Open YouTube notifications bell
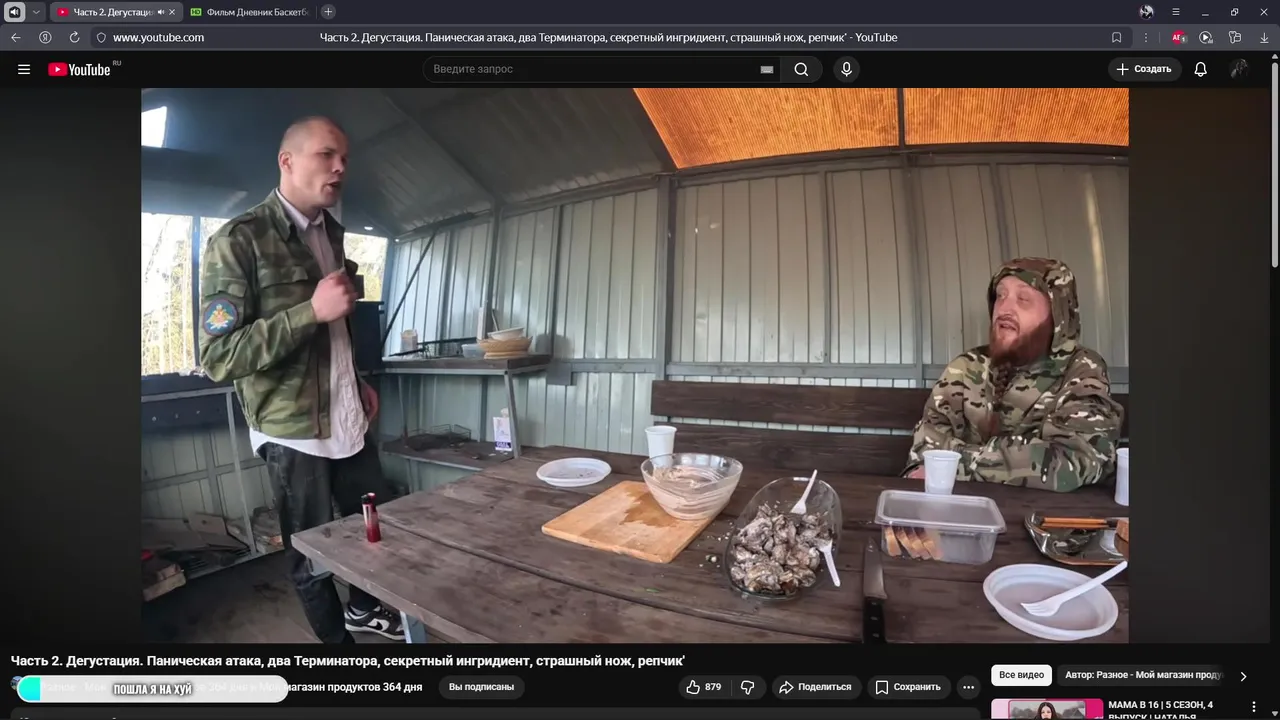The image size is (1280, 720). click(1200, 69)
